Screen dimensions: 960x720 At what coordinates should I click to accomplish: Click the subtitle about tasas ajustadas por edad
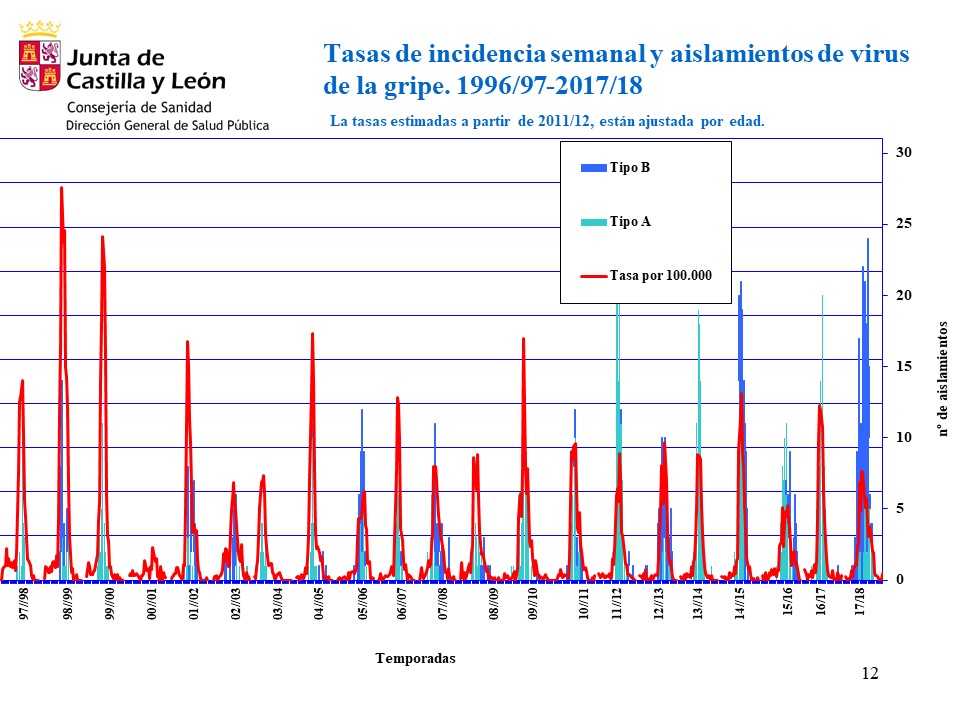tap(547, 122)
